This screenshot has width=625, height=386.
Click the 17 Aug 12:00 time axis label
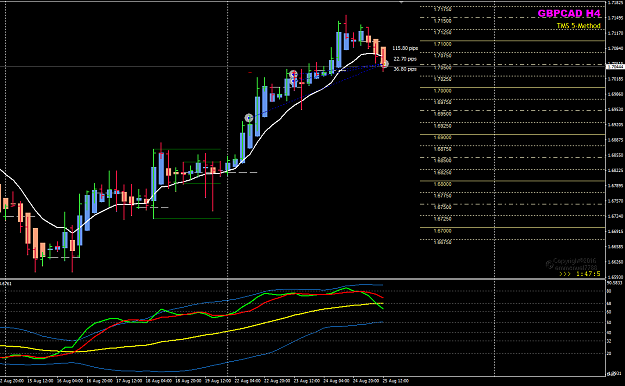click(x=129, y=381)
